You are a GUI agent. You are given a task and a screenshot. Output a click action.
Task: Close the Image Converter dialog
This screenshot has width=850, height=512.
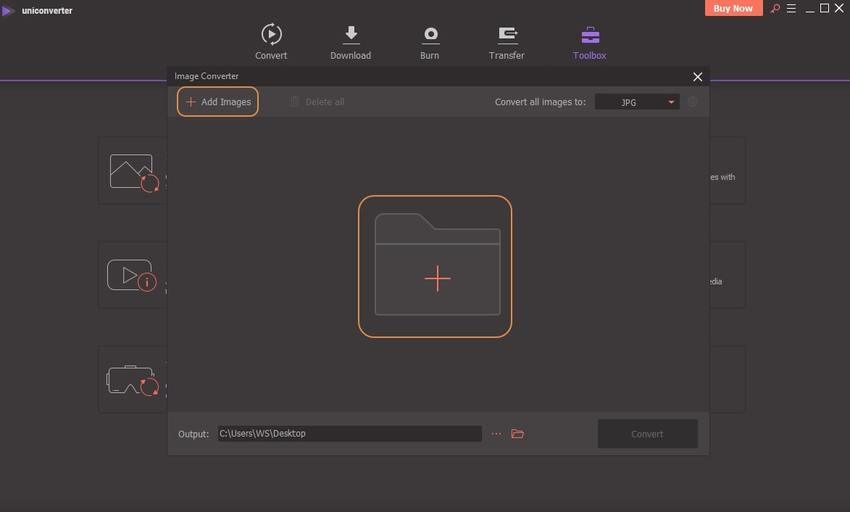697,76
